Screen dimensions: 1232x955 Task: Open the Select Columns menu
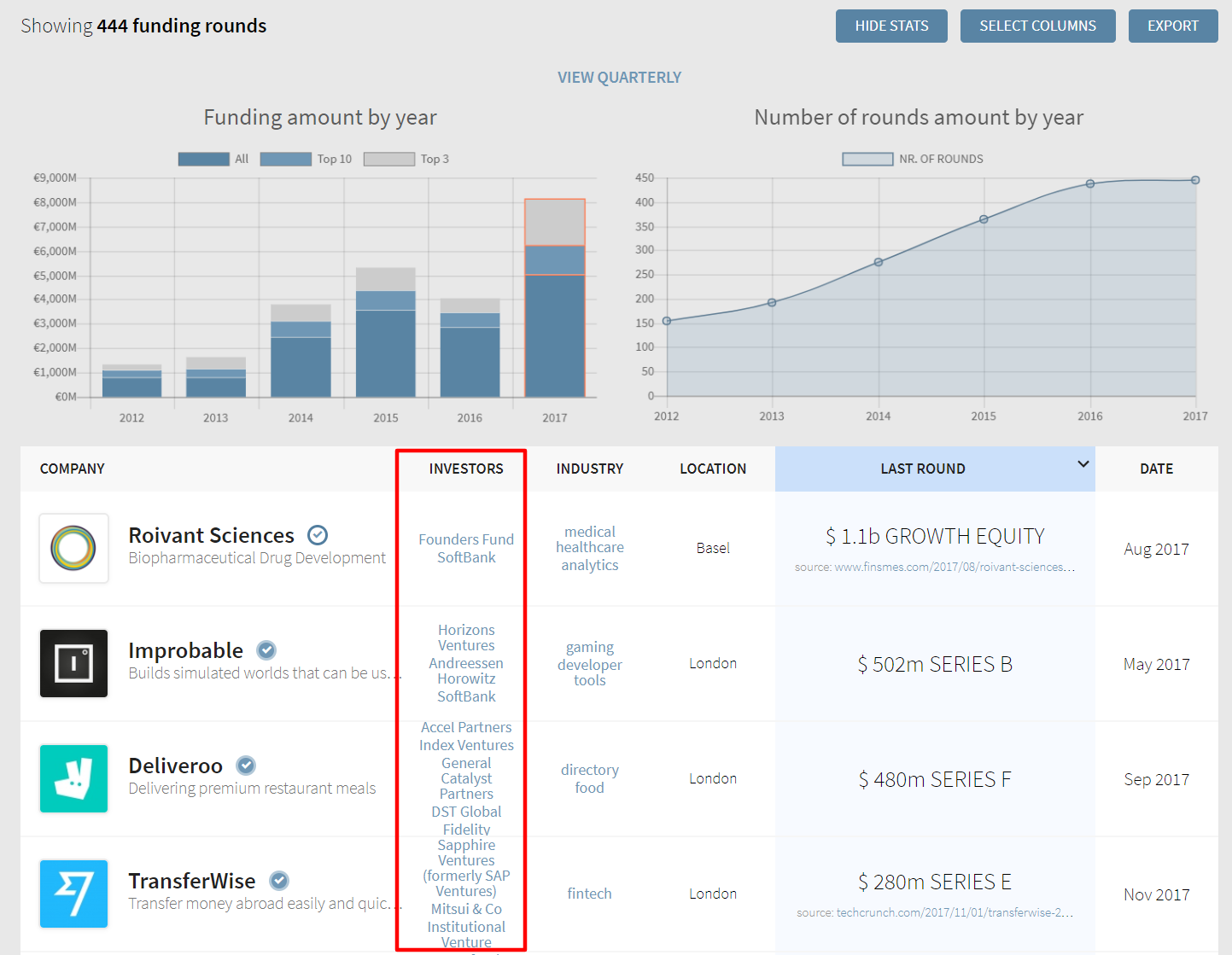[1037, 26]
